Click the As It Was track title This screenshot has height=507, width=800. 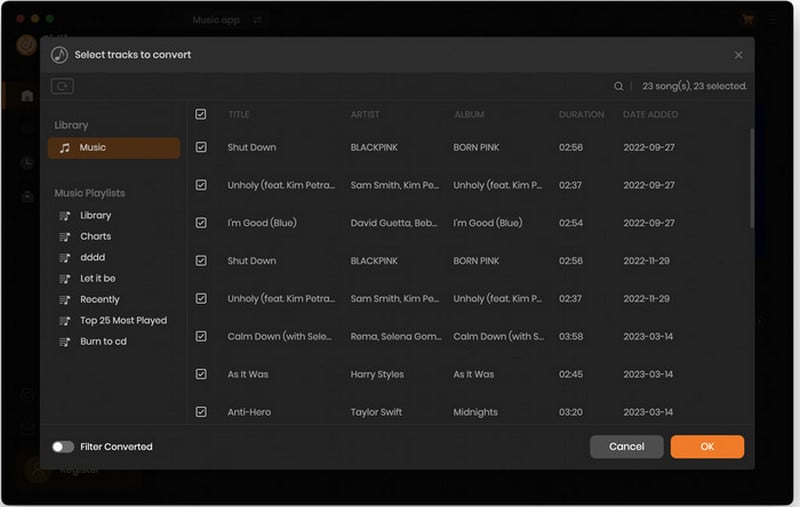[x=247, y=374]
